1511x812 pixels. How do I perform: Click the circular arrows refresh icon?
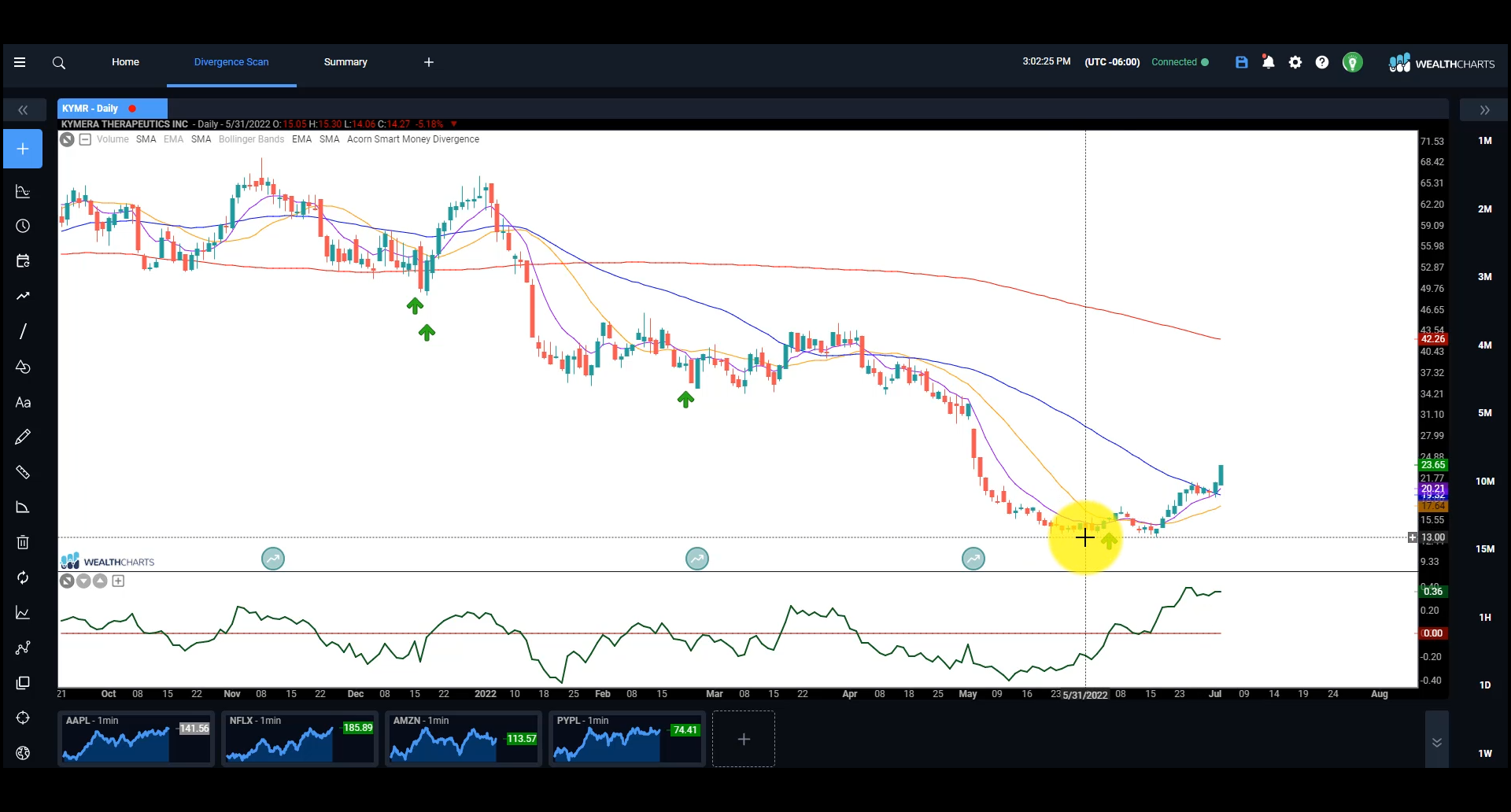(23, 578)
